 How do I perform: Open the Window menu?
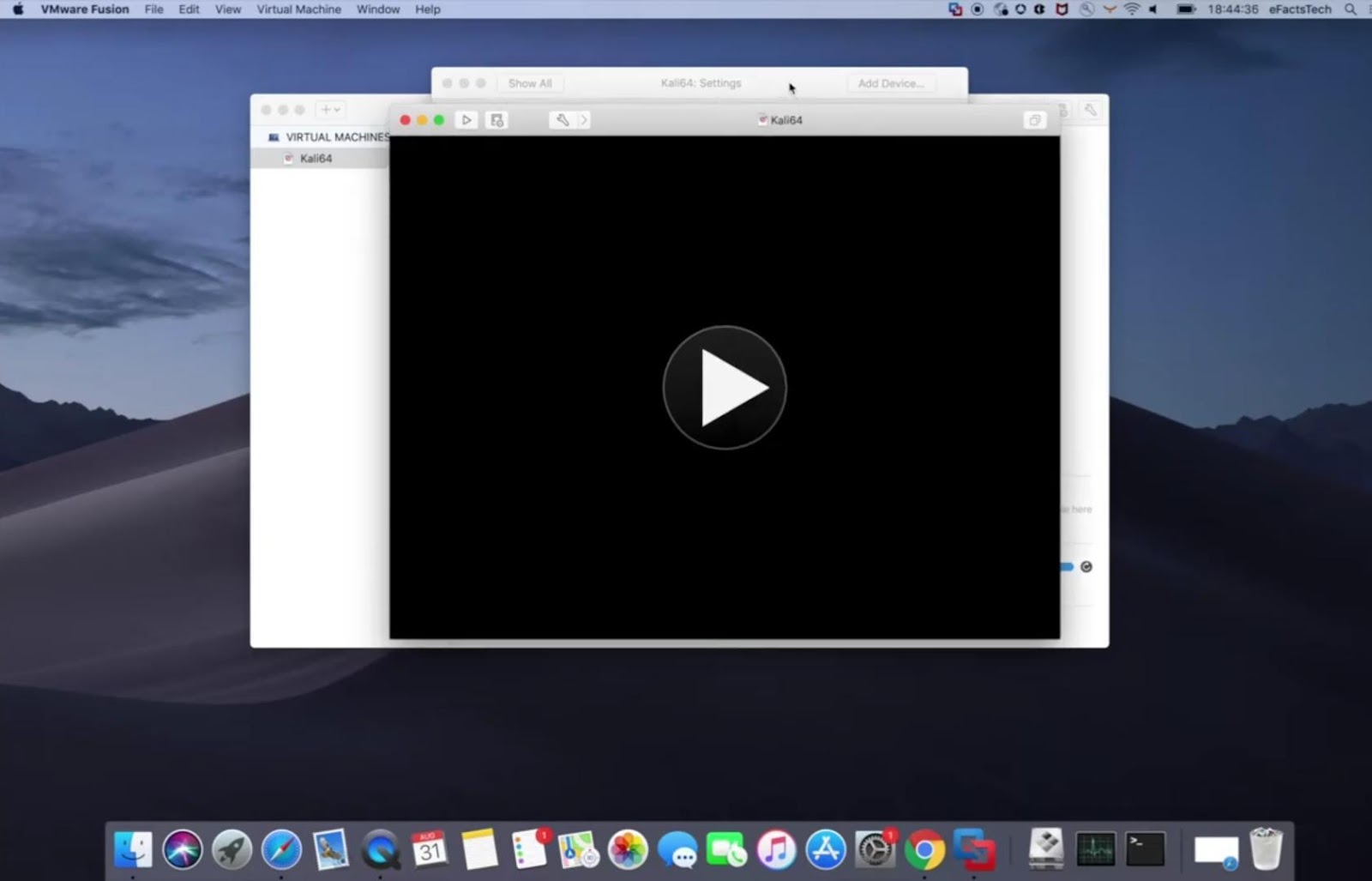click(378, 9)
